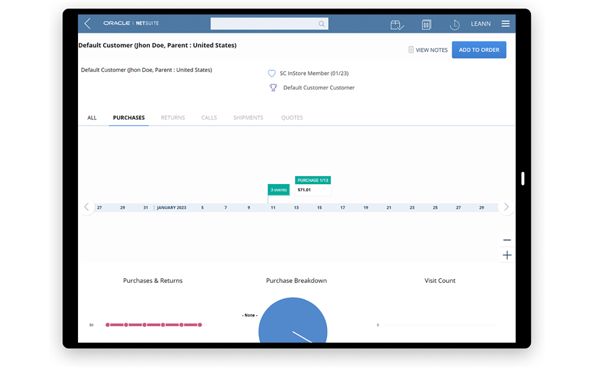Go back using the header arrow
Screen dimensions: 594x367
pos(88,23)
